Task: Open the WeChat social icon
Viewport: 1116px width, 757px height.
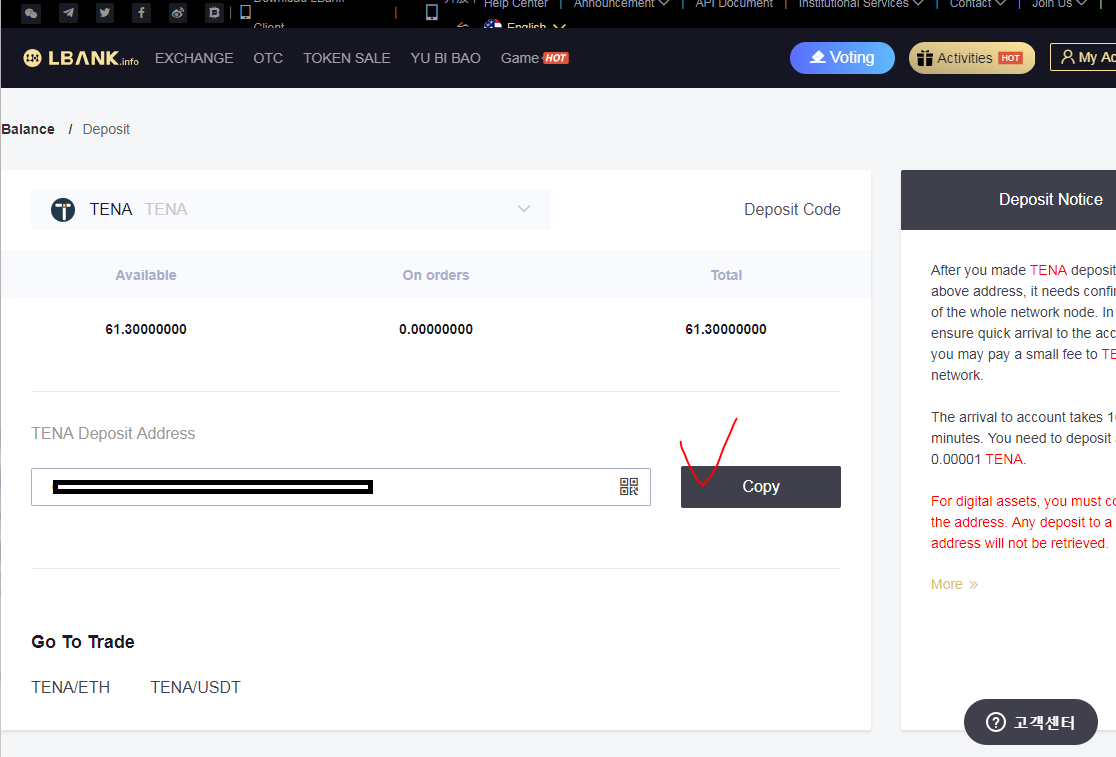Action: pyautogui.click(x=31, y=13)
